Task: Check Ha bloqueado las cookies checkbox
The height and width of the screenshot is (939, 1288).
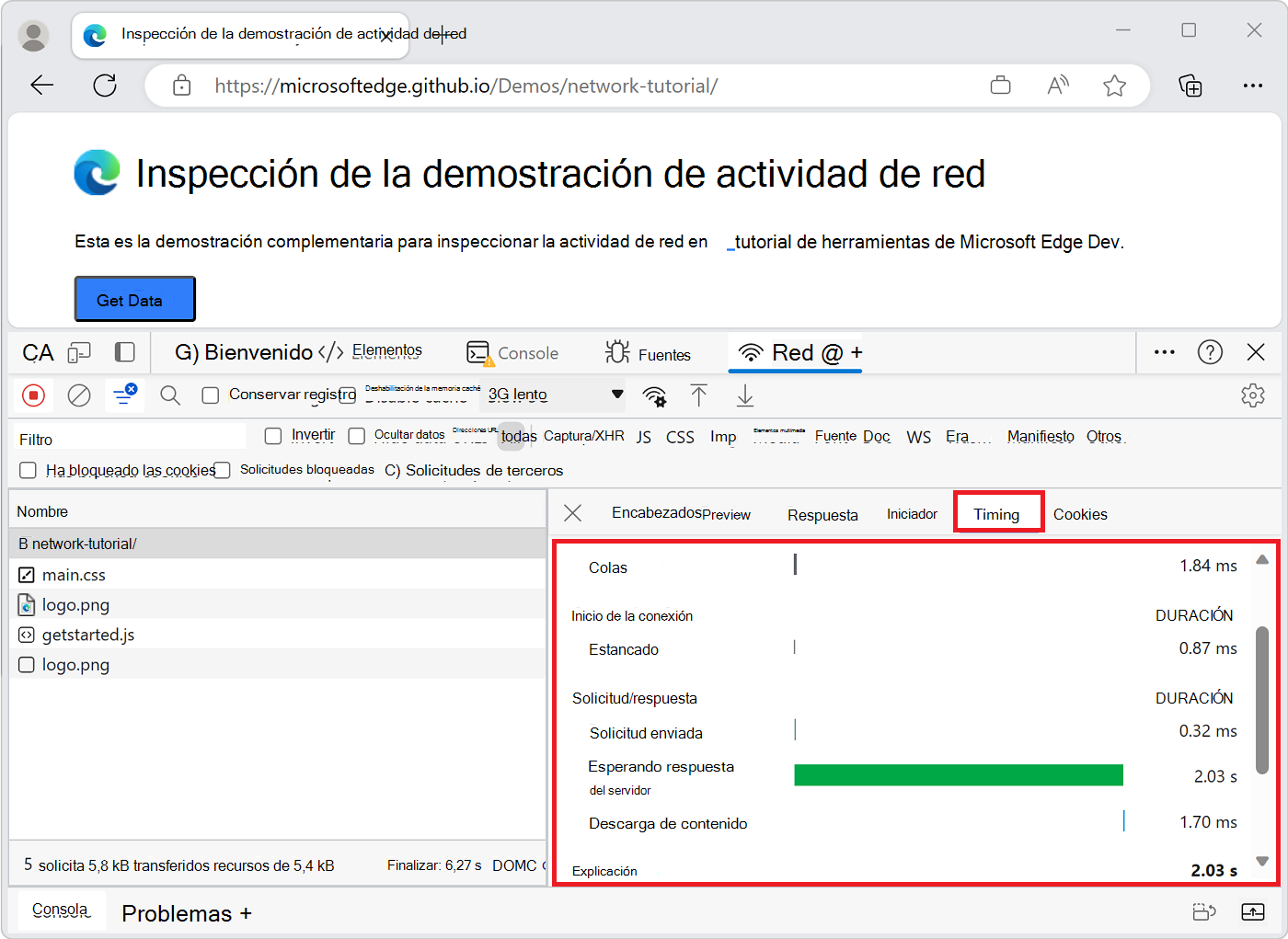Action: click(28, 470)
